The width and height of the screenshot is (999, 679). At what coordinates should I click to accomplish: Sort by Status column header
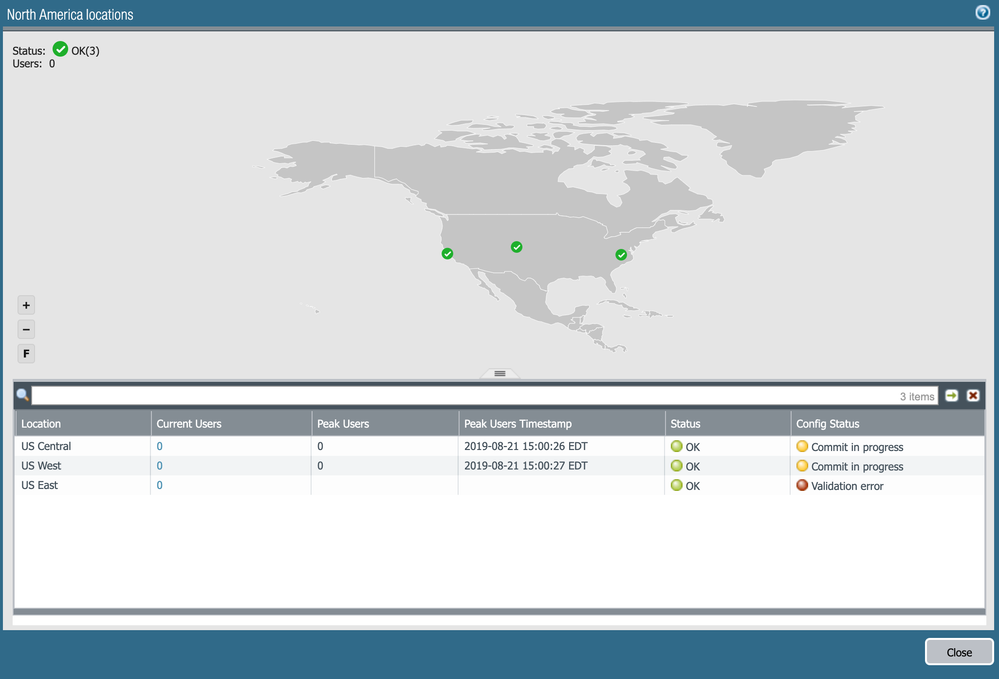tap(685, 424)
